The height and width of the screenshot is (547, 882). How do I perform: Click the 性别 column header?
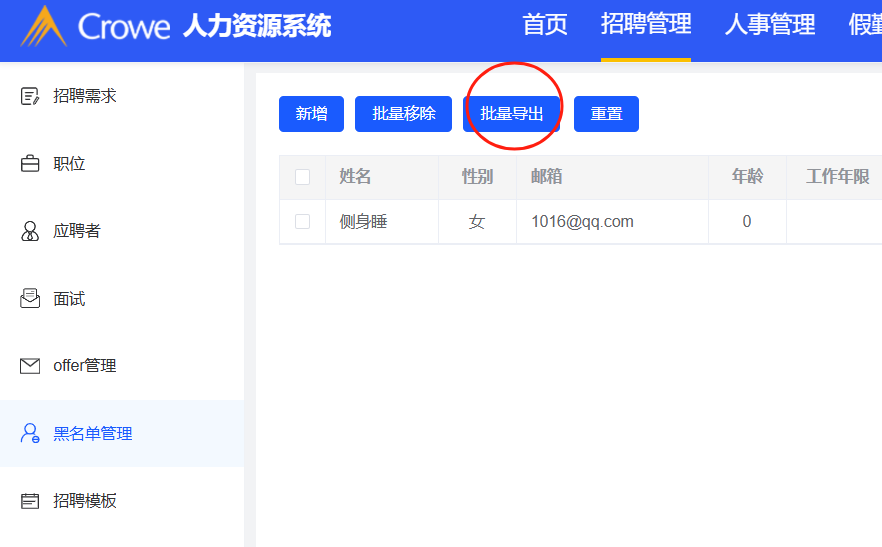click(x=478, y=177)
